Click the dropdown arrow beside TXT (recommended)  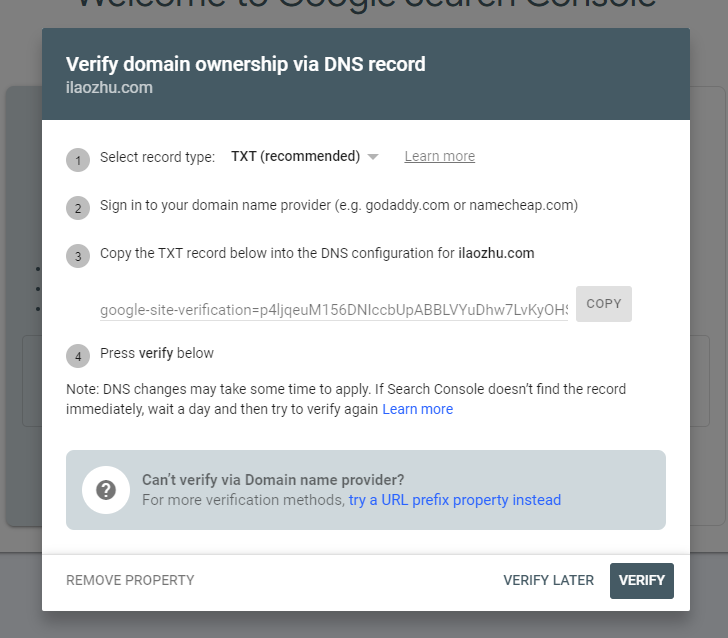pos(373,157)
